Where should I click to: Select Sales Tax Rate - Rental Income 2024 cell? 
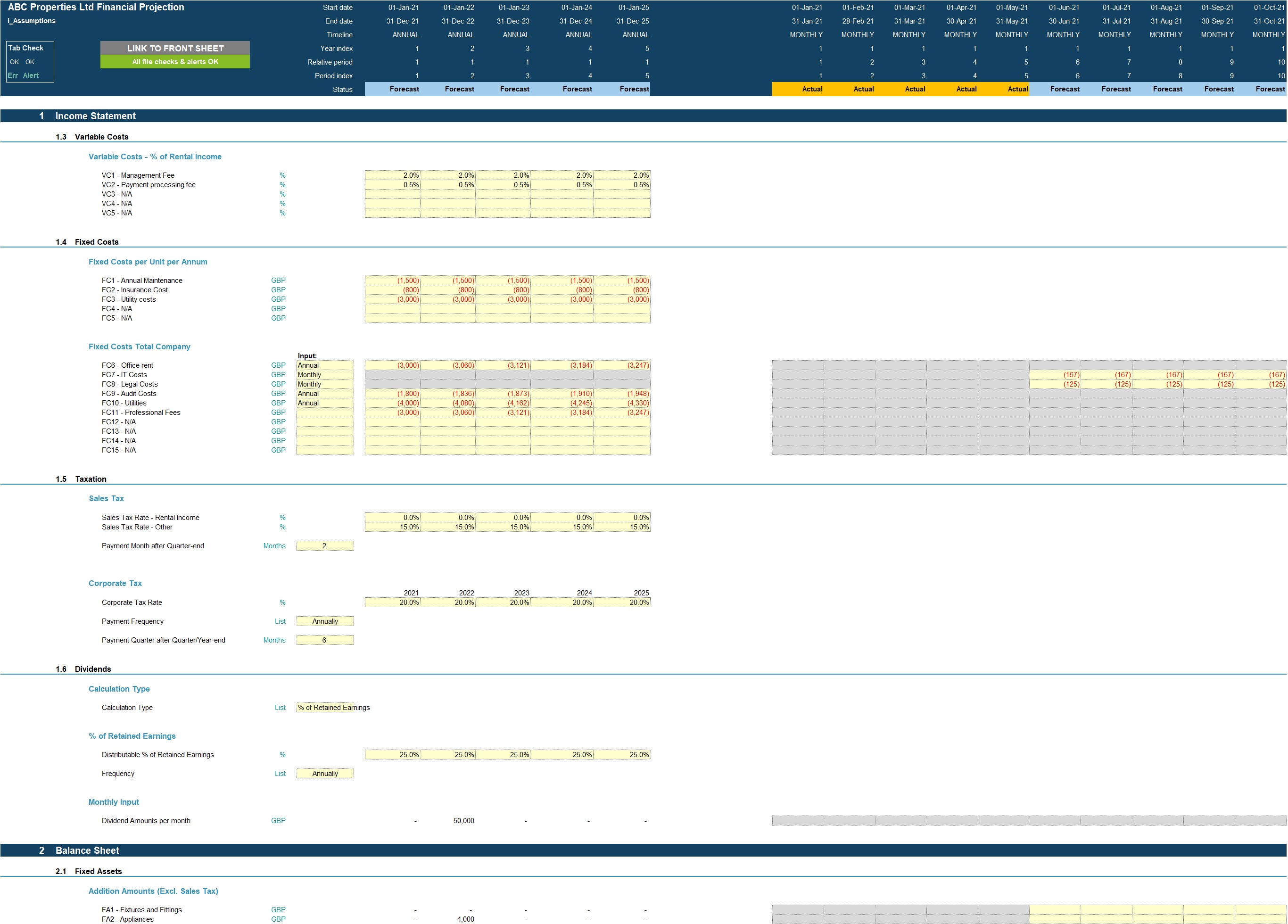561,517
